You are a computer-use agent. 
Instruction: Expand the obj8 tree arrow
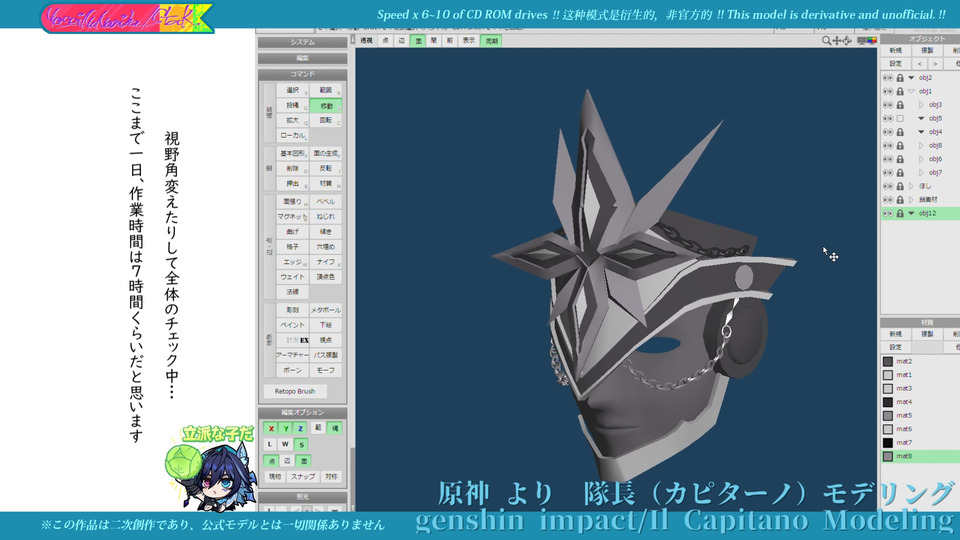921,146
